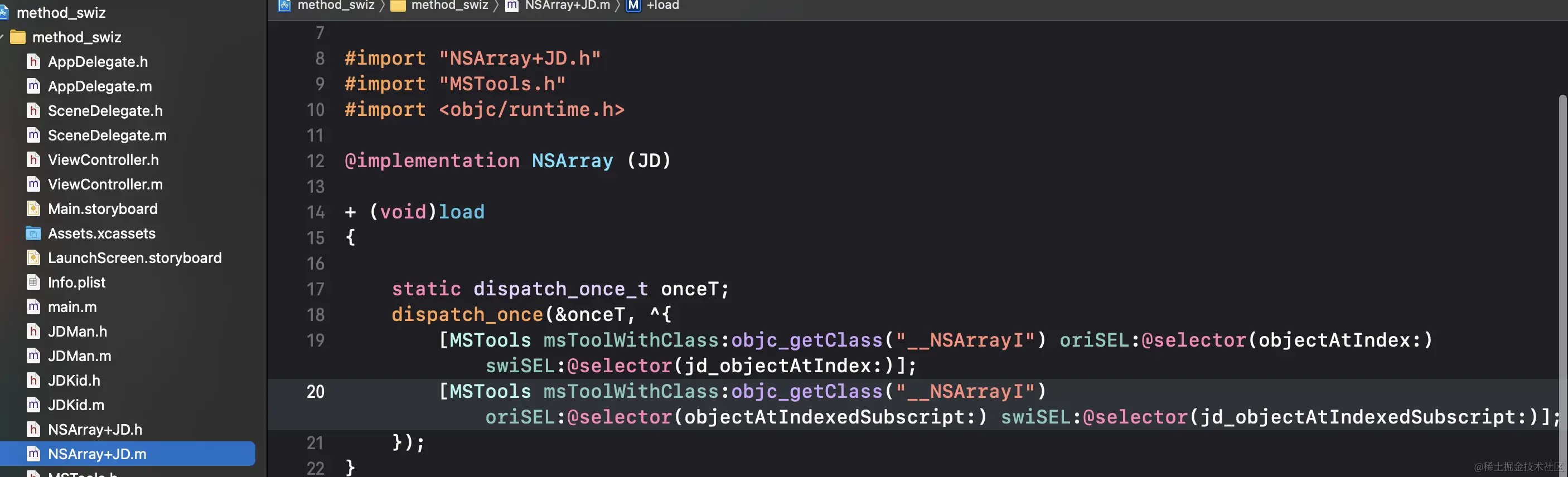
Task: Click the method M icon in jump bar
Action: [x=633, y=6]
